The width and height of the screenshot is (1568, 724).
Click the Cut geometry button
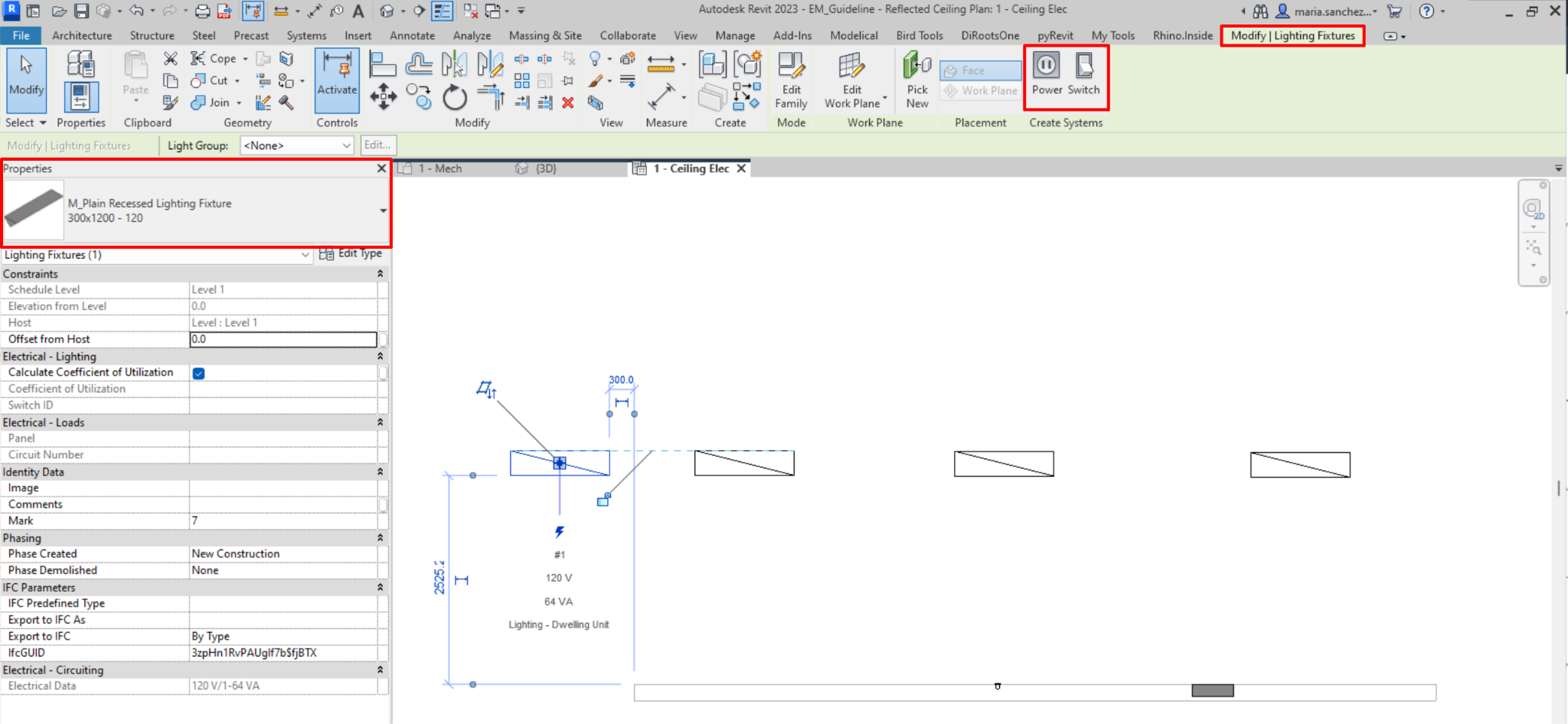[x=214, y=80]
